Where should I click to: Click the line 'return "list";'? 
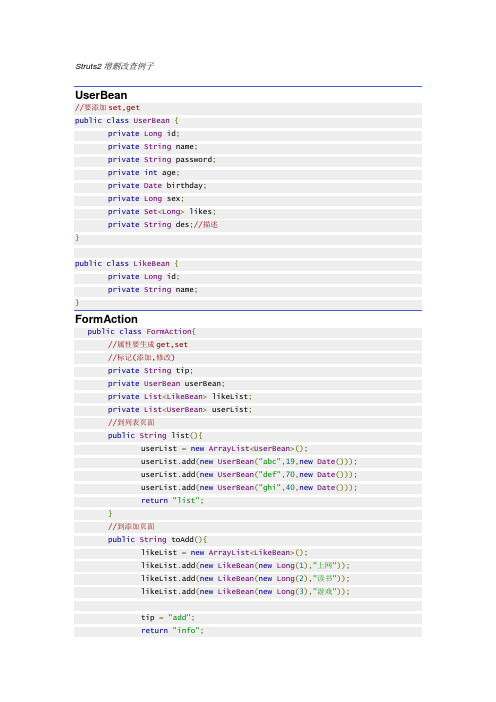tap(172, 500)
